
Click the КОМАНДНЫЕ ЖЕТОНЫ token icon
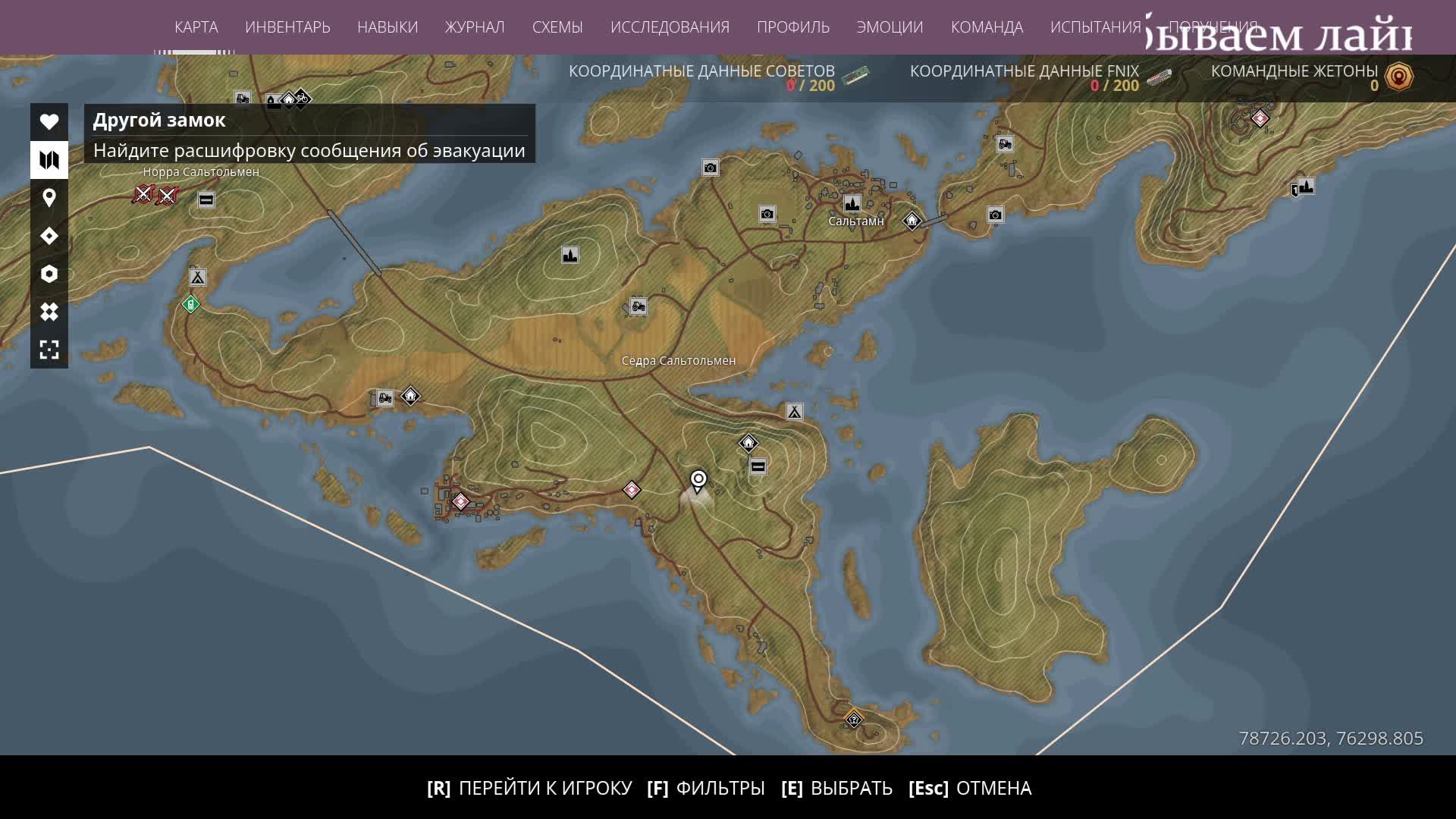1399,77
